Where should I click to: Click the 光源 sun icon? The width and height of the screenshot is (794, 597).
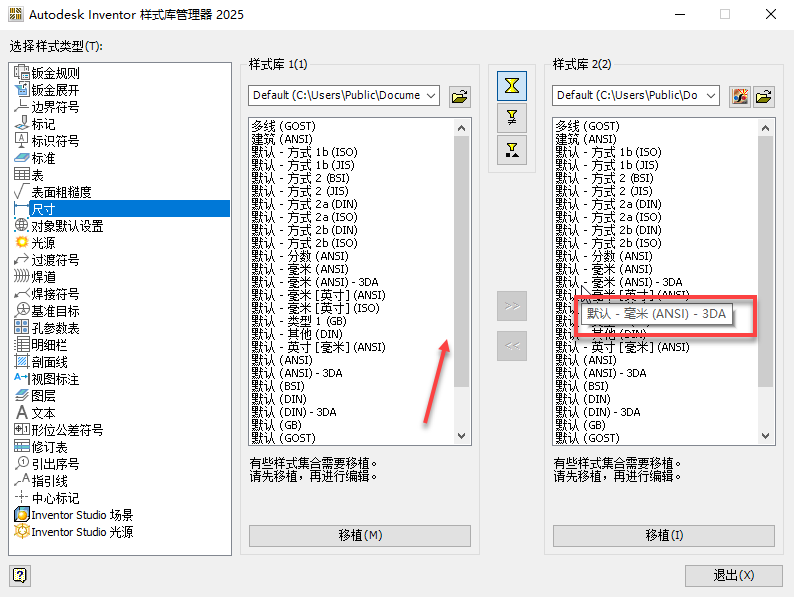pyautogui.click(x=21, y=243)
